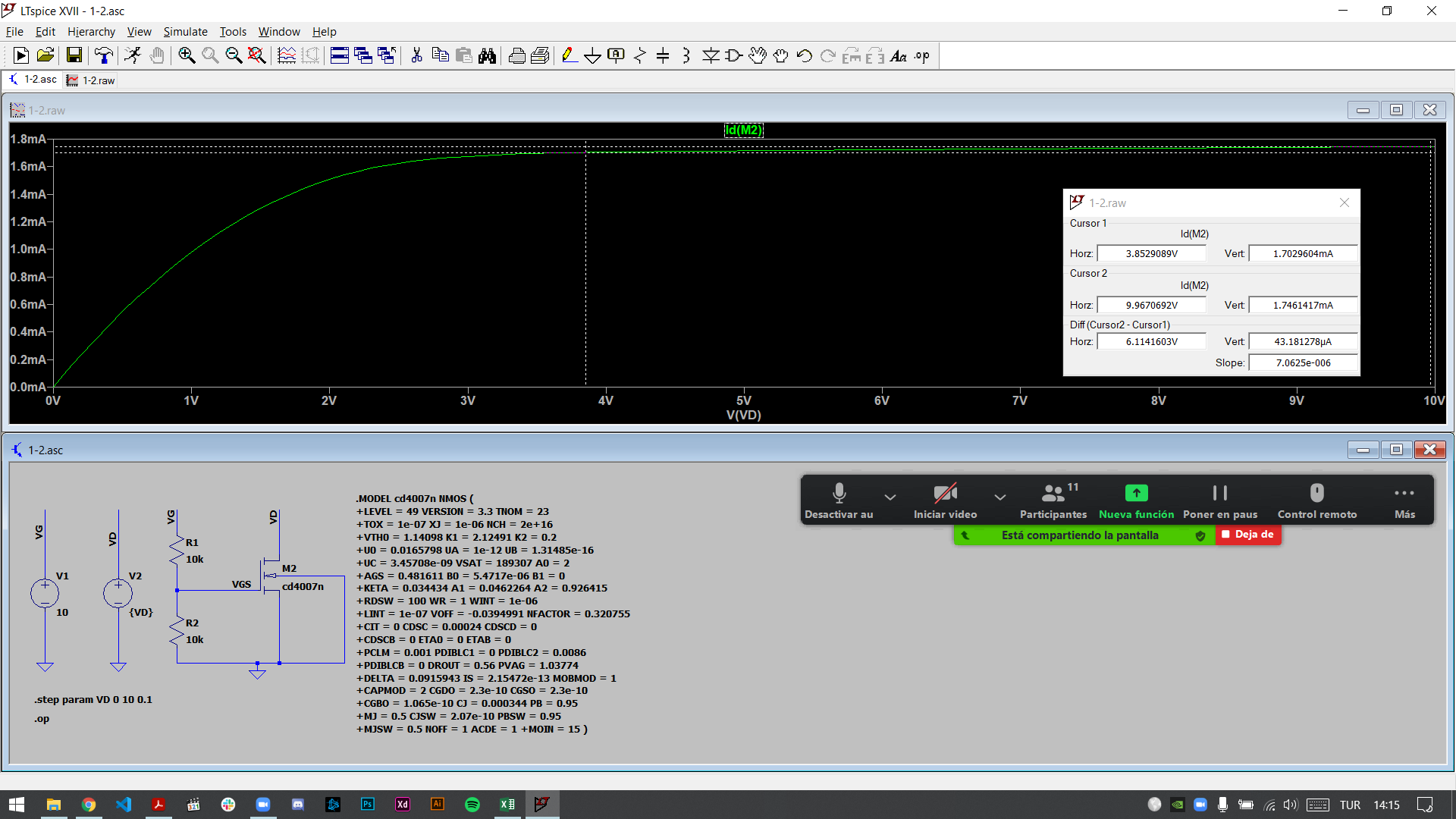
Task: Pause sharing with Poner en pausa
Action: 1219,500
